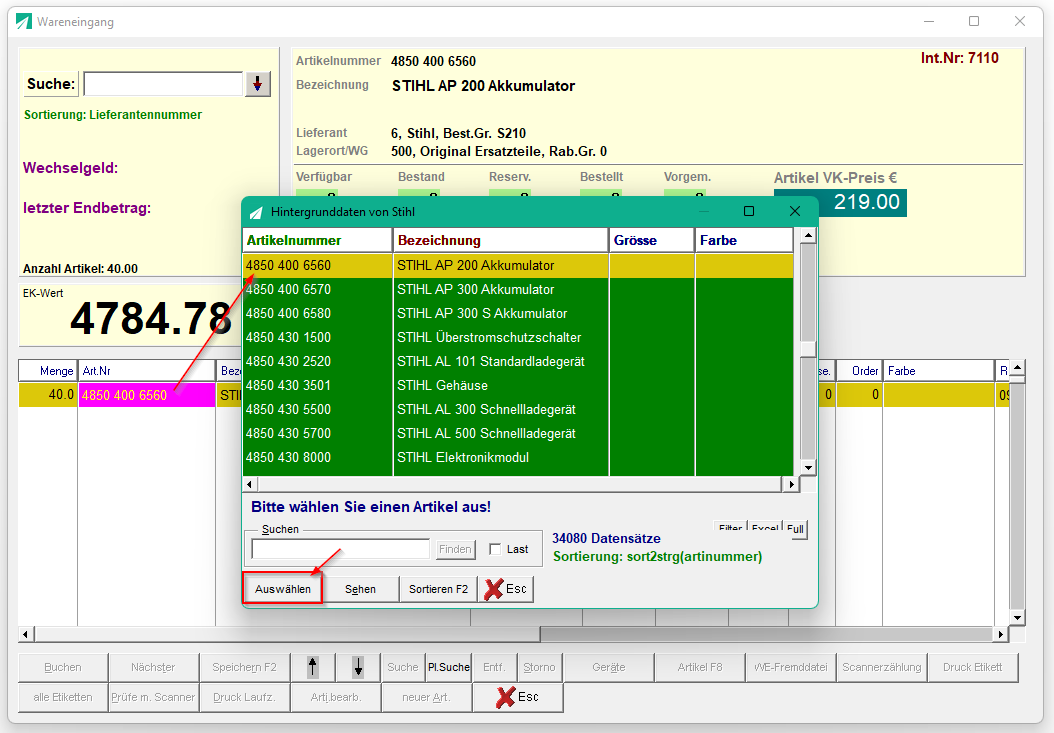Screen dimensions: 1054x733
Task: Click article number 4850 430 8000
Action: coord(288,457)
